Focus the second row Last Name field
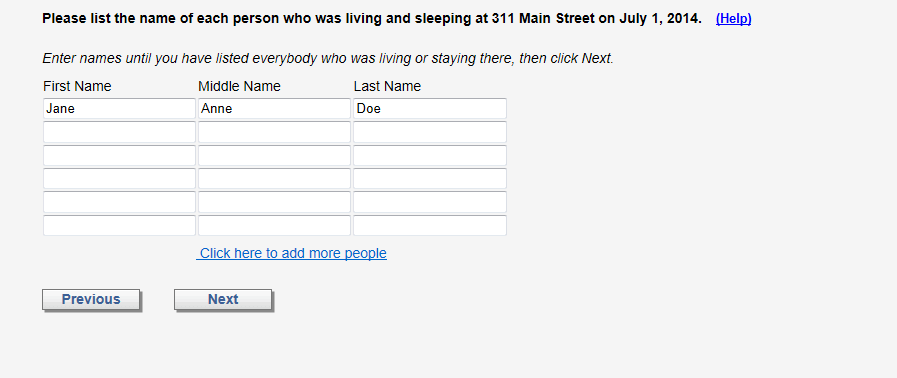Image resolution: width=897 pixels, height=378 pixels. (x=430, y=132)
